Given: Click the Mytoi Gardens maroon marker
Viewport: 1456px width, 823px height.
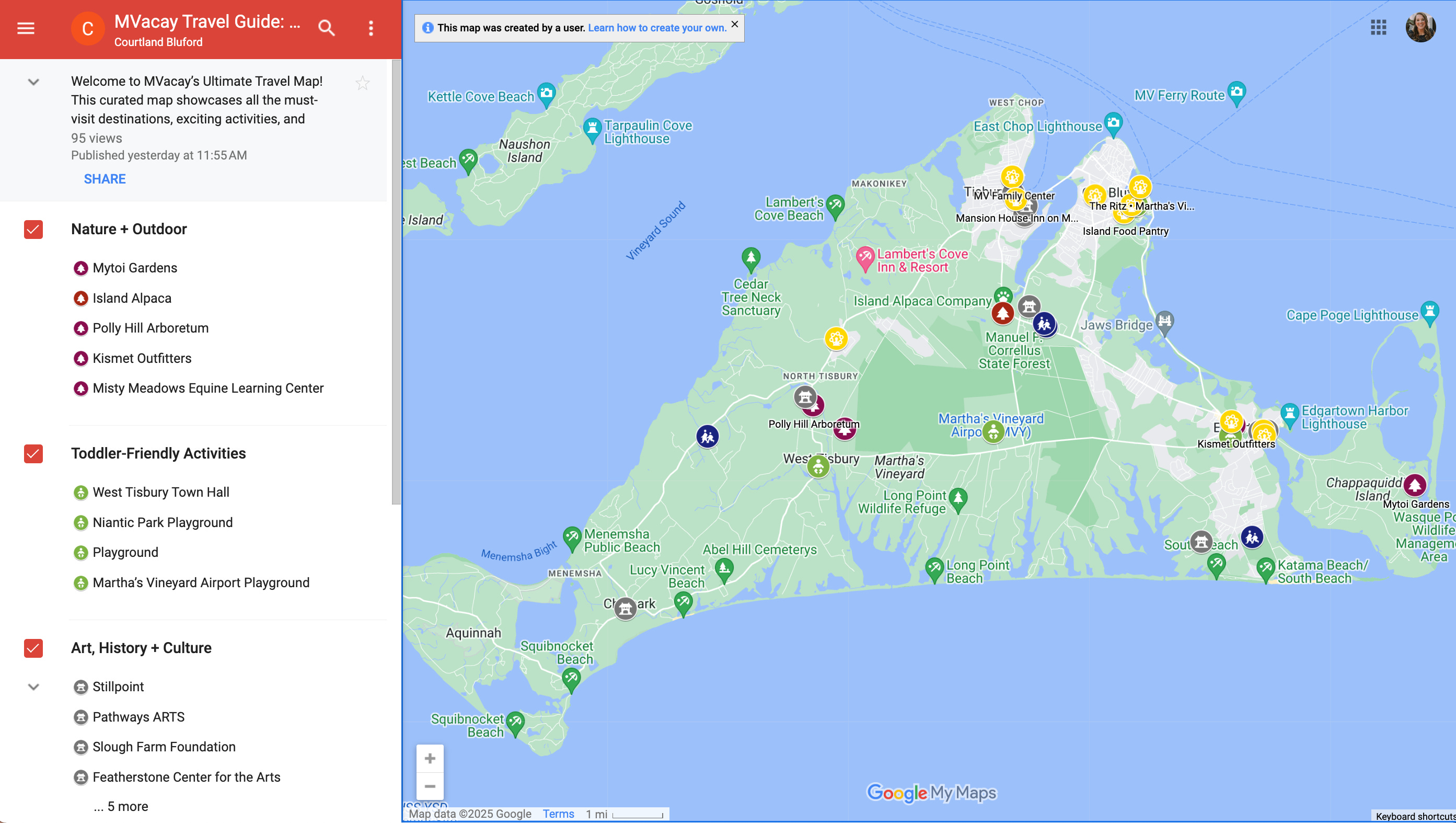Looking at the screenshot, I should 1415,485.
